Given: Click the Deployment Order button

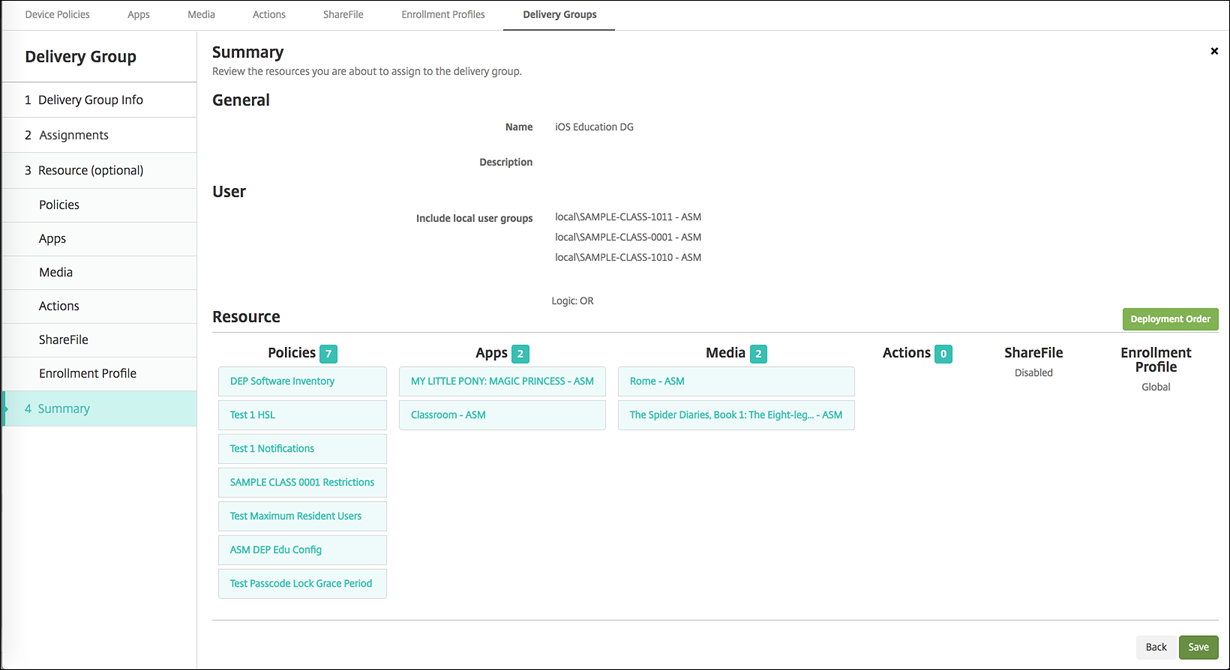Looking at the screenshot, I should [x=1170, y=319].
